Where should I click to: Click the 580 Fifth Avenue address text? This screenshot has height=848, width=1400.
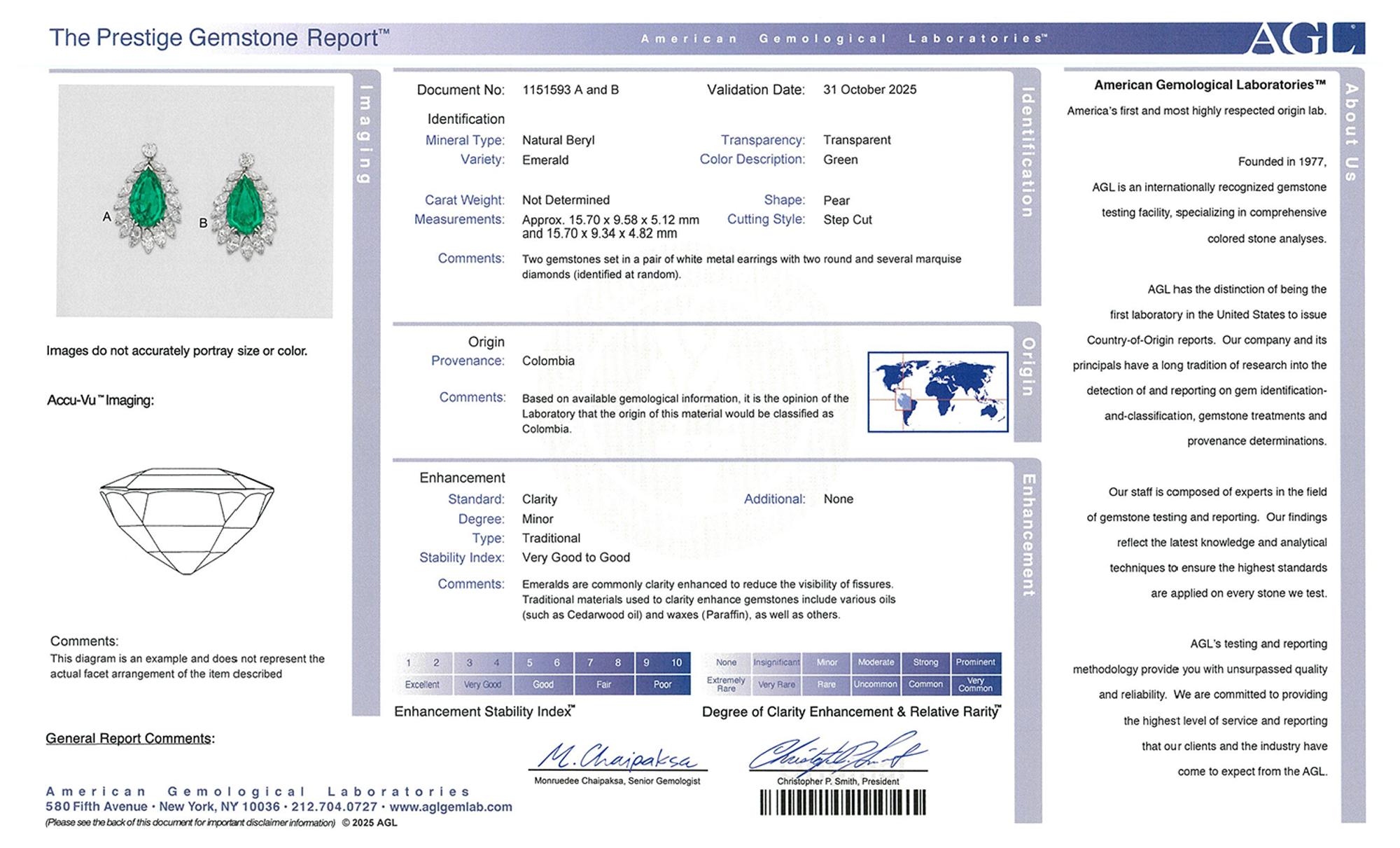[97, 807]
